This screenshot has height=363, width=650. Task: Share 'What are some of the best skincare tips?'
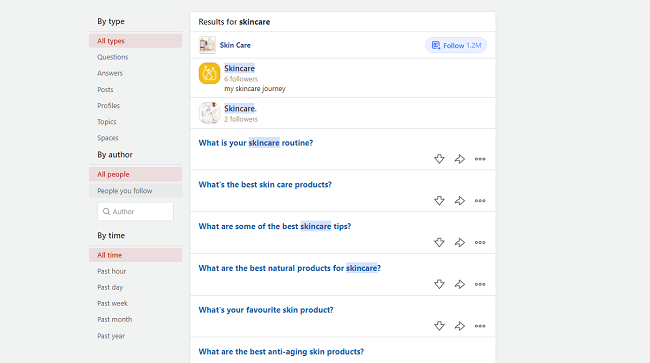click(459, 242)
